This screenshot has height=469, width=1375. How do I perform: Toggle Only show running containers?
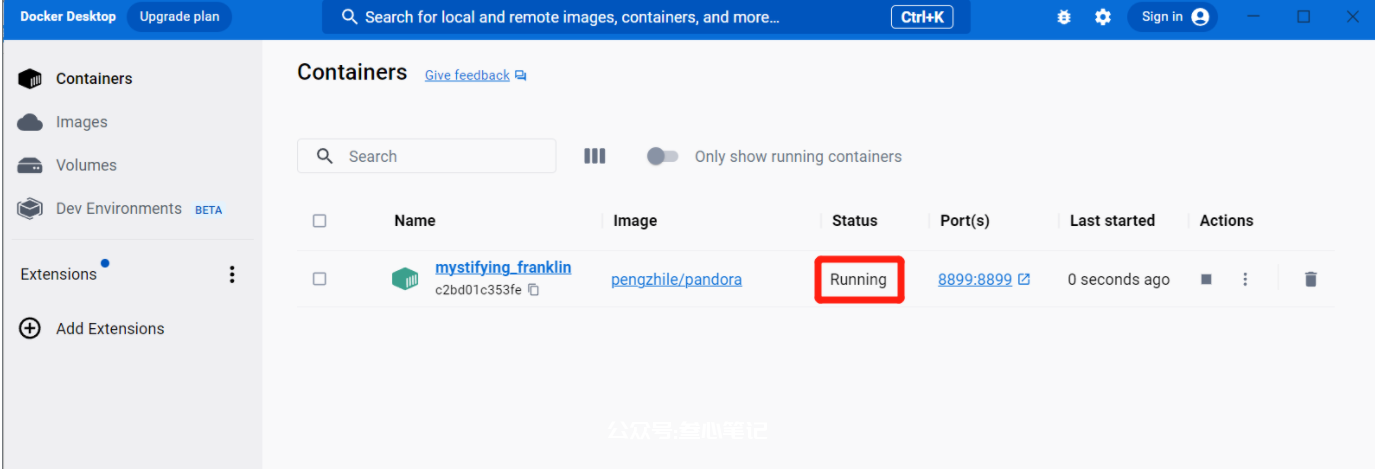(662, 156)
